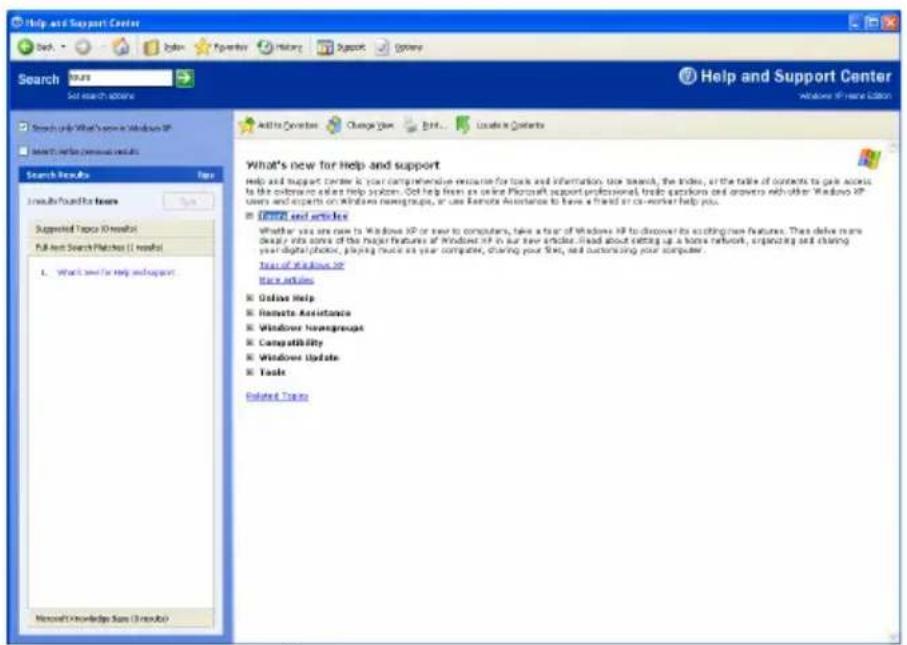The image size is (907, 645).
Task: Expand the Windows Newsgroups section
Action: (x=250, y=328)
